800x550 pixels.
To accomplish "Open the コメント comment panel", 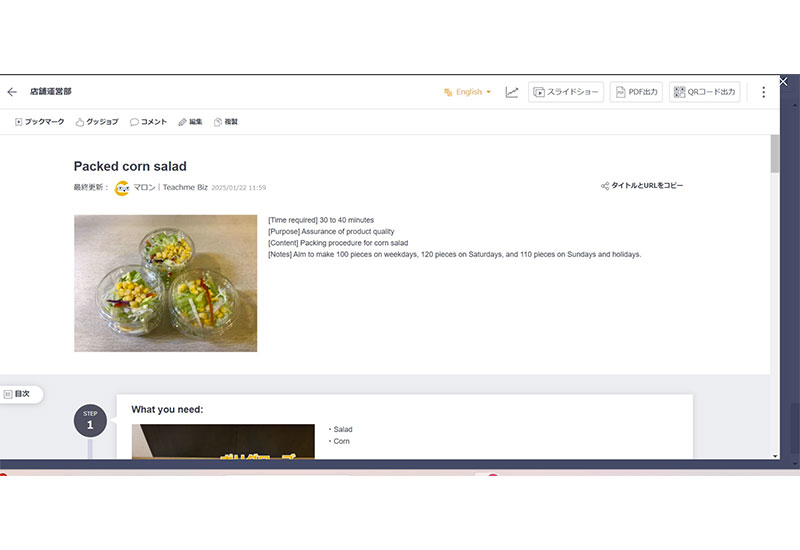I will [148, 122].
